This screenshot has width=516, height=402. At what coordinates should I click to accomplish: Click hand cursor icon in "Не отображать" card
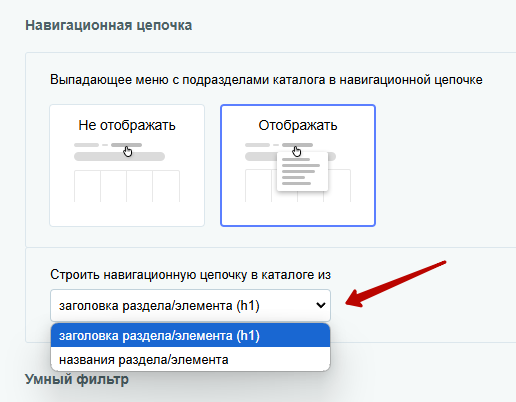click(128, 152)
